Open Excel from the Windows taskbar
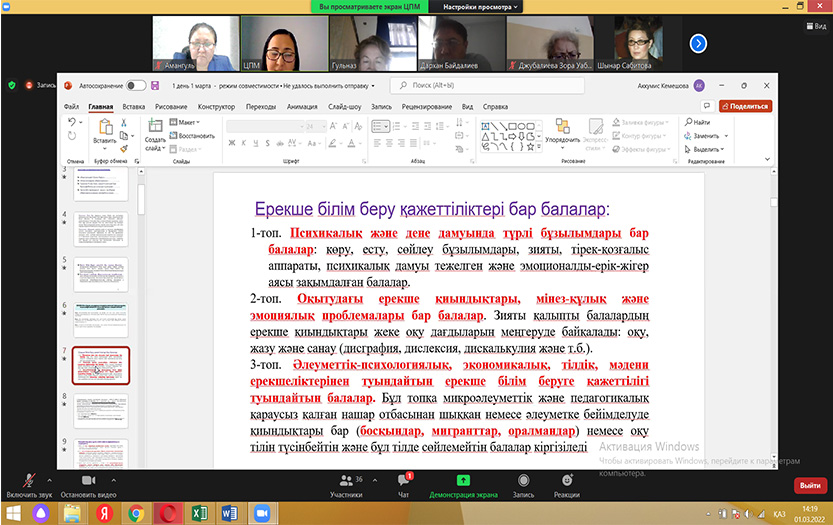The width and height of the screenshot is (833, 525). (199, 513)
